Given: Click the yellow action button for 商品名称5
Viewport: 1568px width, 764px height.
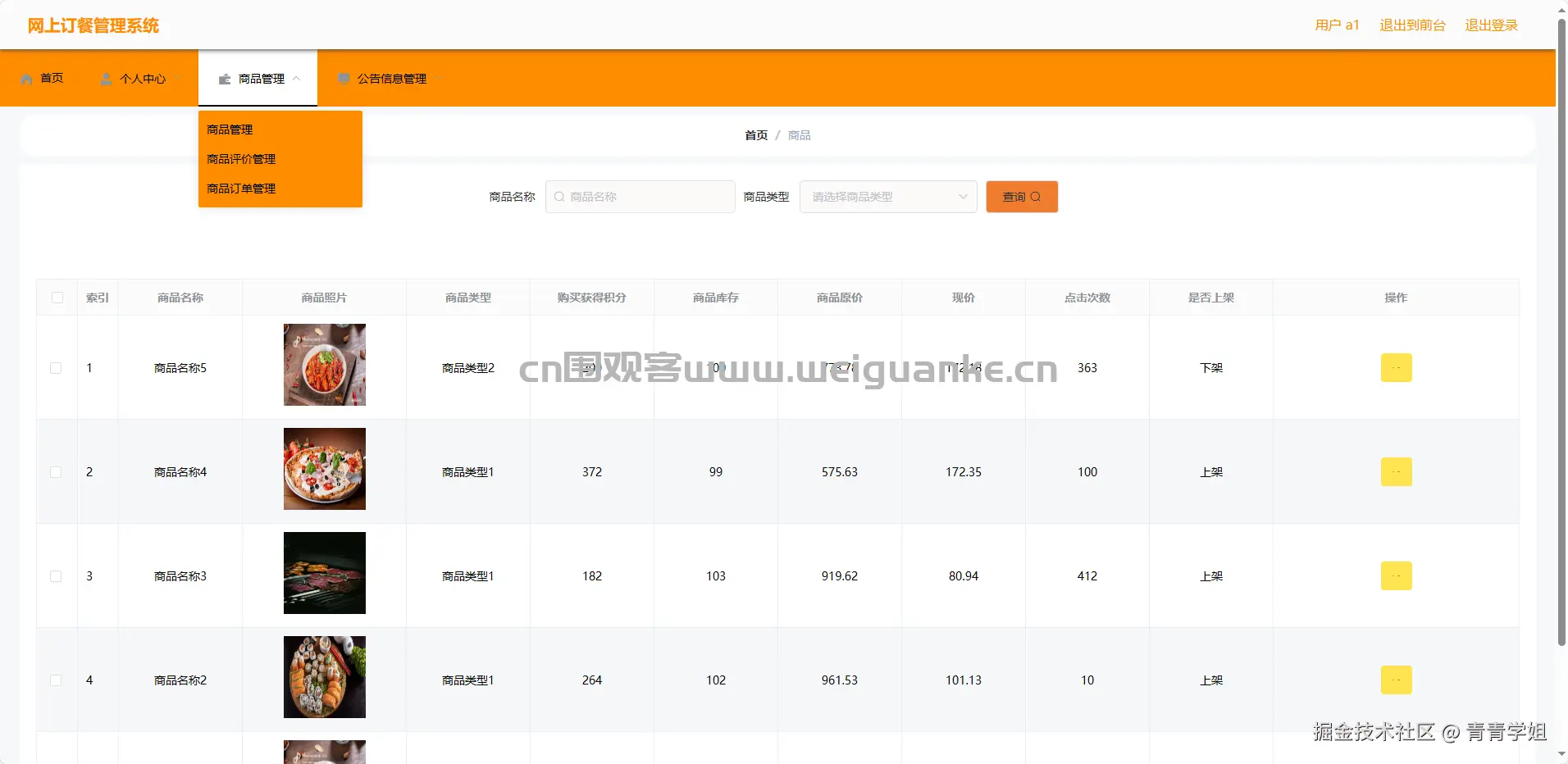Looking at the screenshot, I should 1397,368.
